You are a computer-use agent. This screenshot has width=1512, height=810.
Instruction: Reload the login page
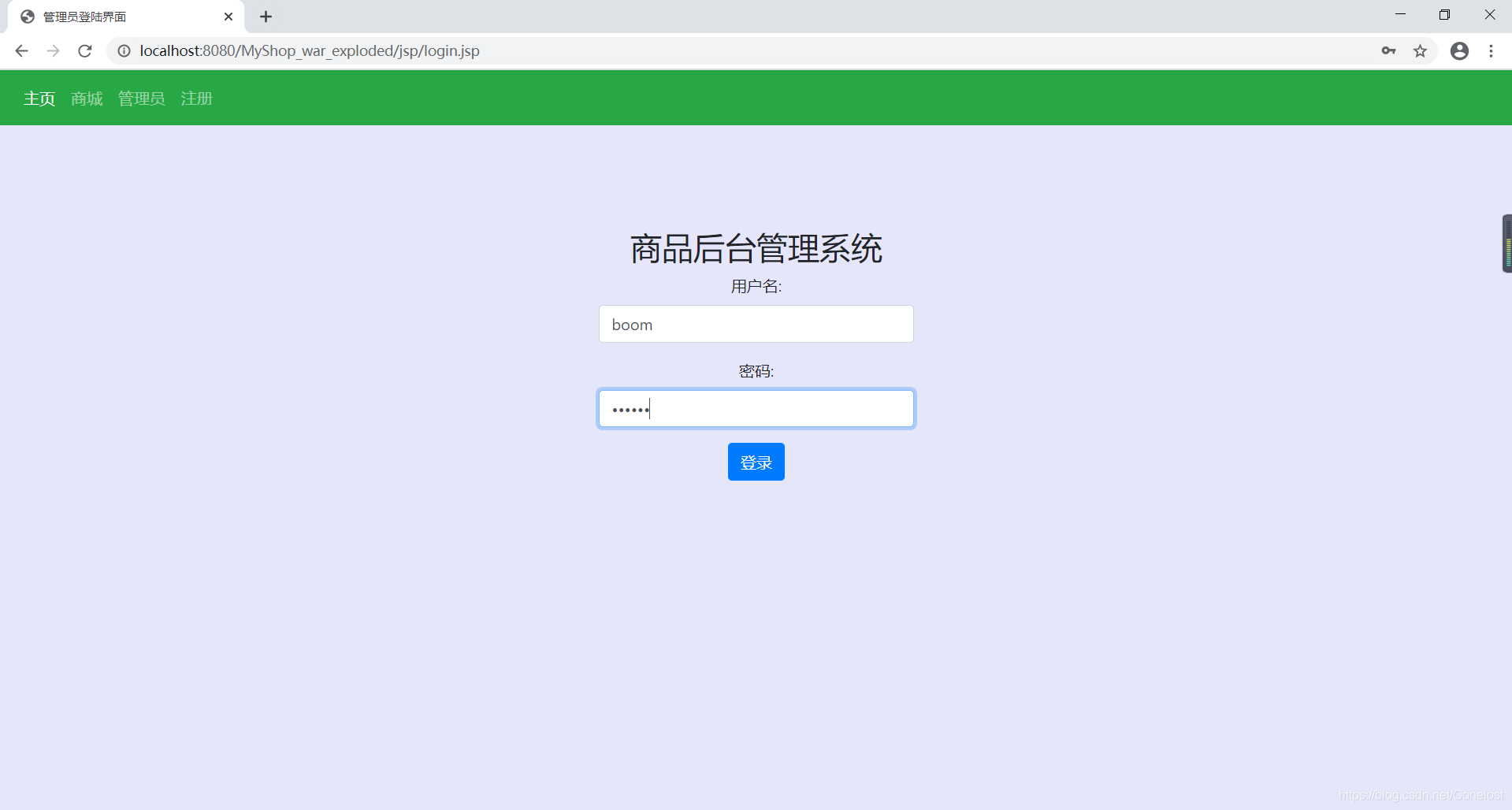pos(85,51)
